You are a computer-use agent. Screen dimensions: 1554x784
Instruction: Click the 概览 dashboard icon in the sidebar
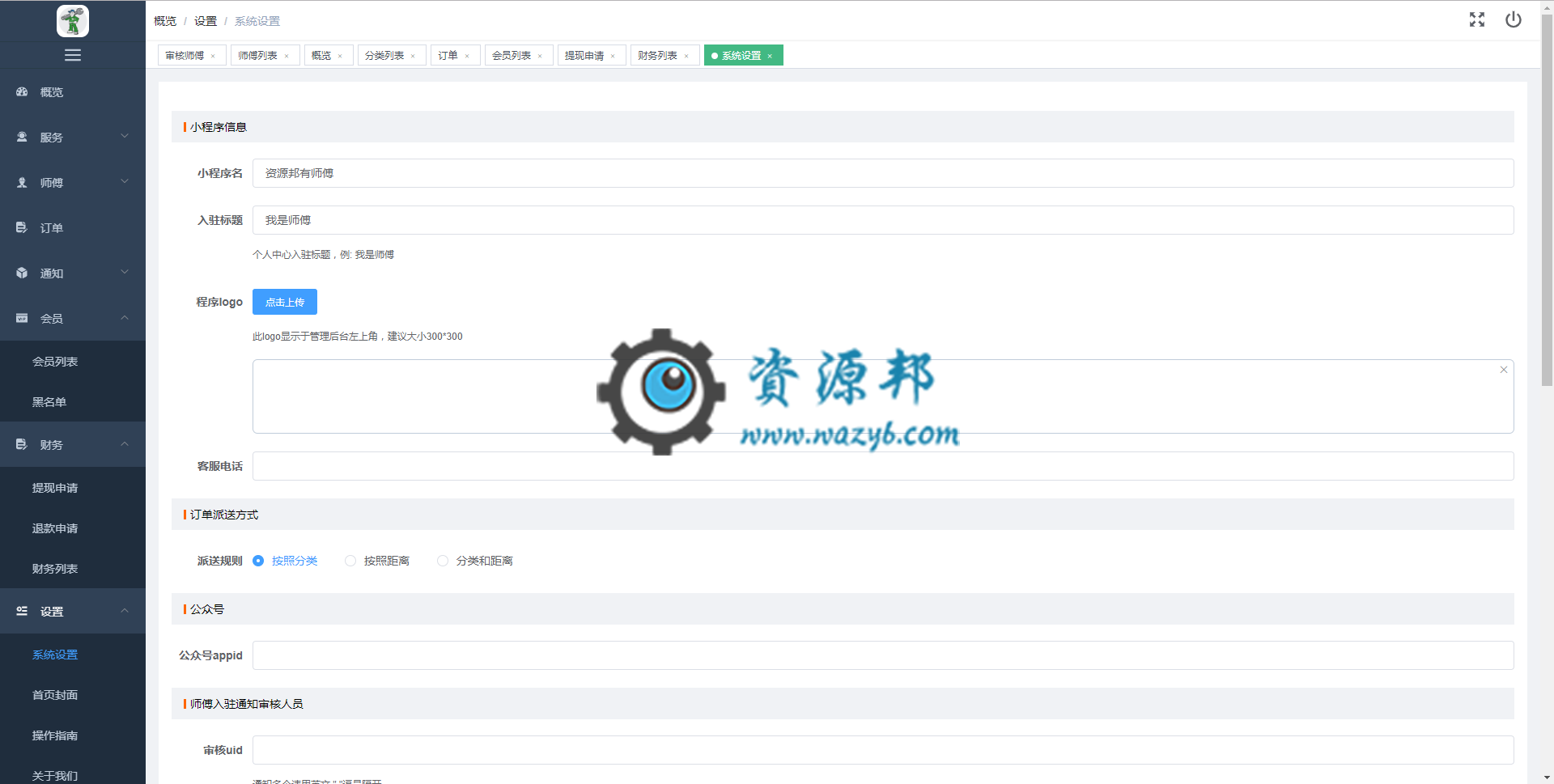coord(22,92)
